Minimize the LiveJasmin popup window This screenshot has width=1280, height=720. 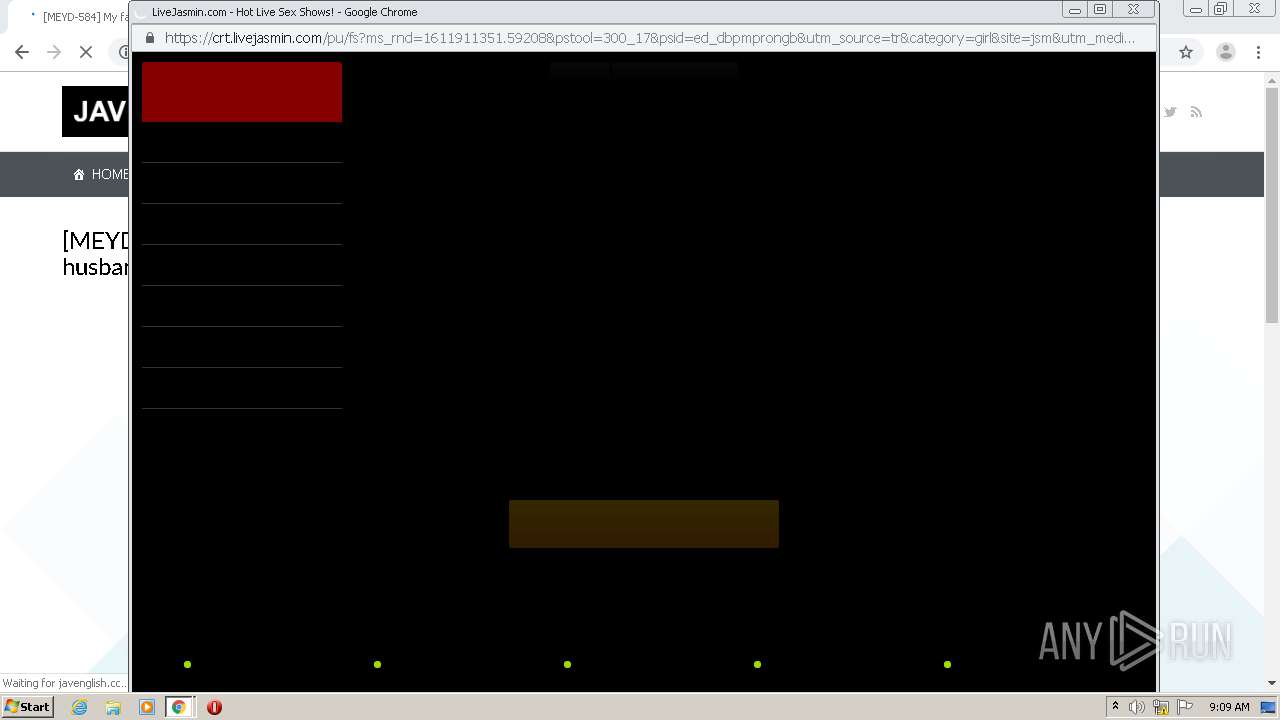(x=1075, y=10)
